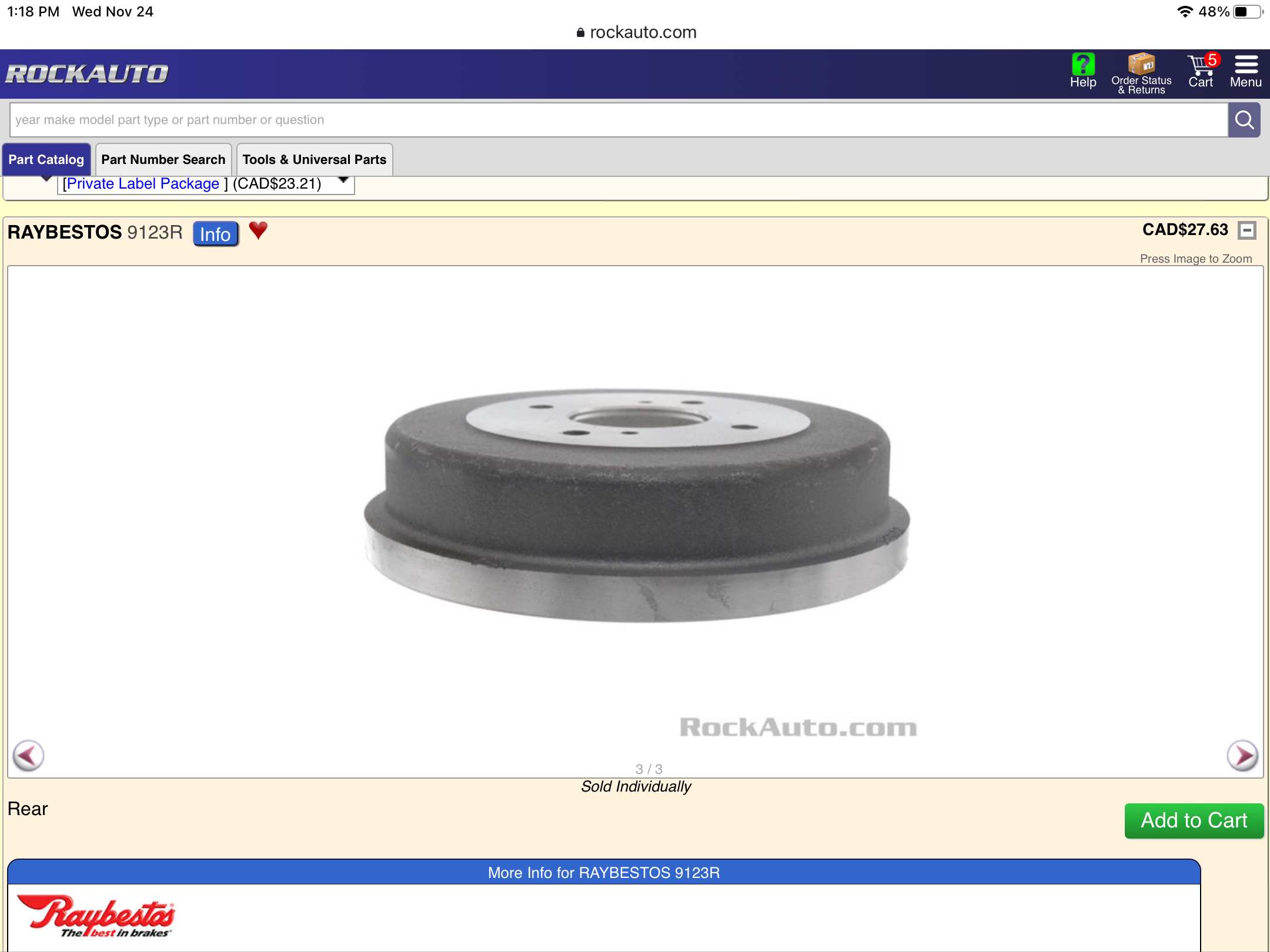Viewport: 1270px width, 952px height.
Task: Click the CAD$27.63 price
Action: pos(1185,230)
